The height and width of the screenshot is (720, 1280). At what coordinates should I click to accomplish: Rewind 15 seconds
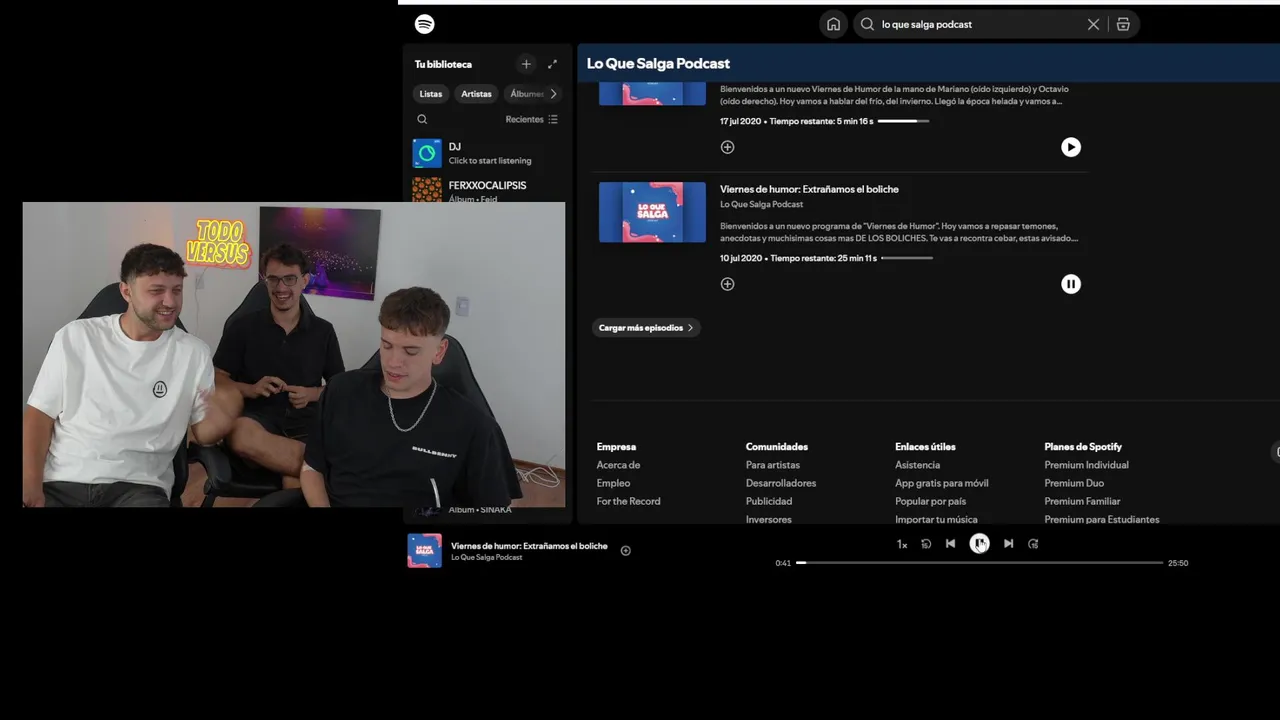click(926, 544)
